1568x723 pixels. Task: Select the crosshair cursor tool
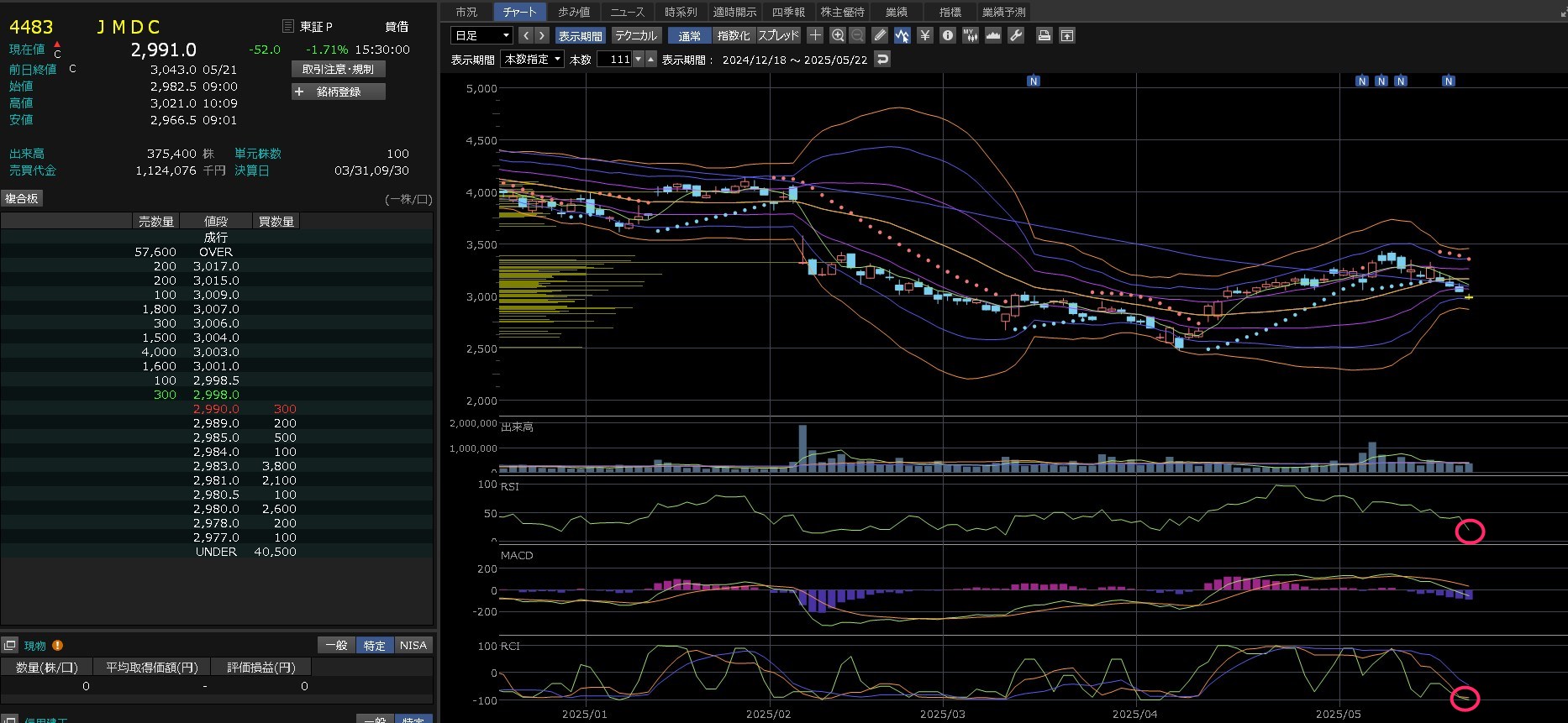815,35
